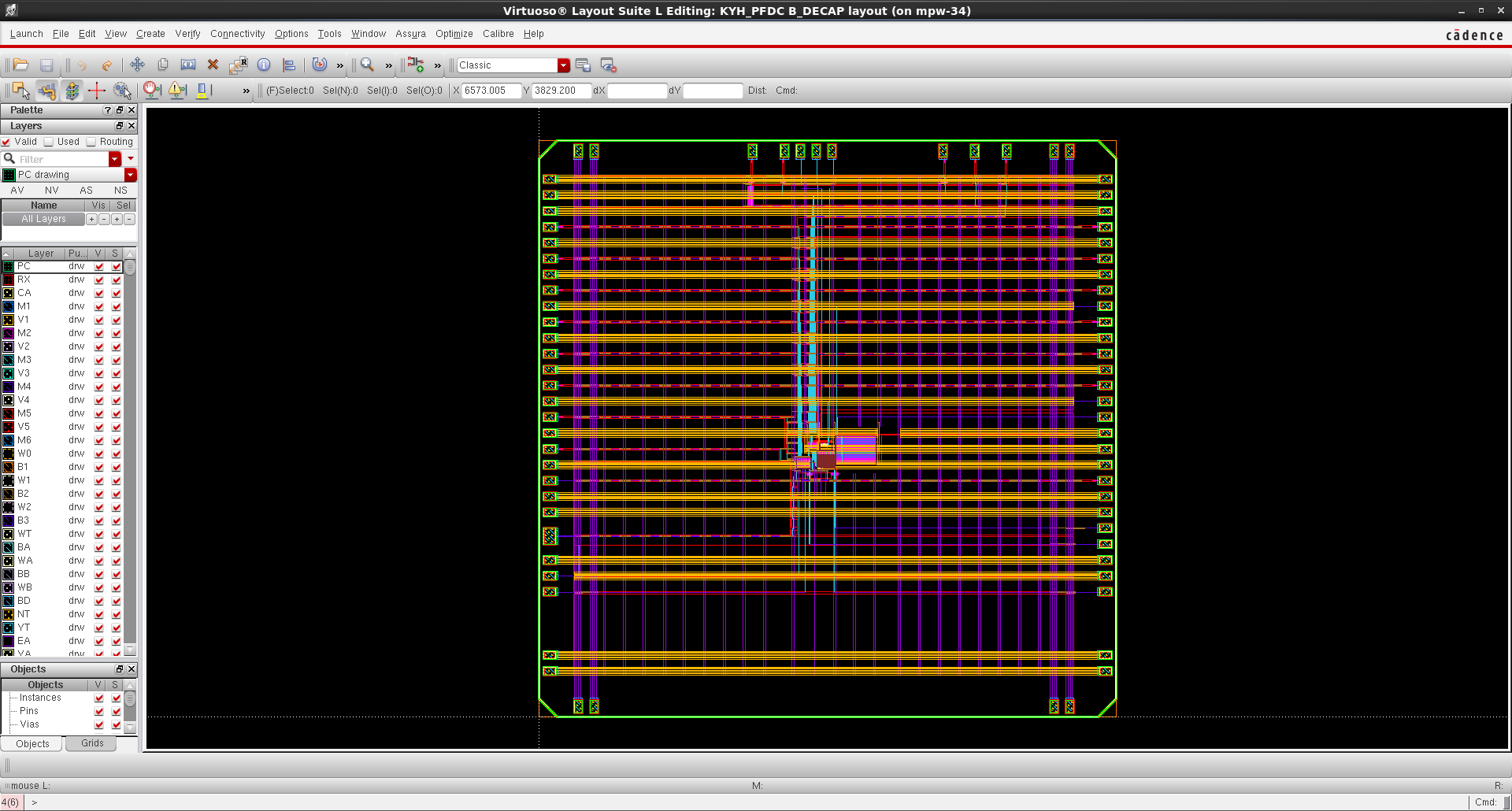The width and height of the screenshot is (1512, 811).
Task: Click the Open folder toolbar icon
Action: tap(21, 65)
